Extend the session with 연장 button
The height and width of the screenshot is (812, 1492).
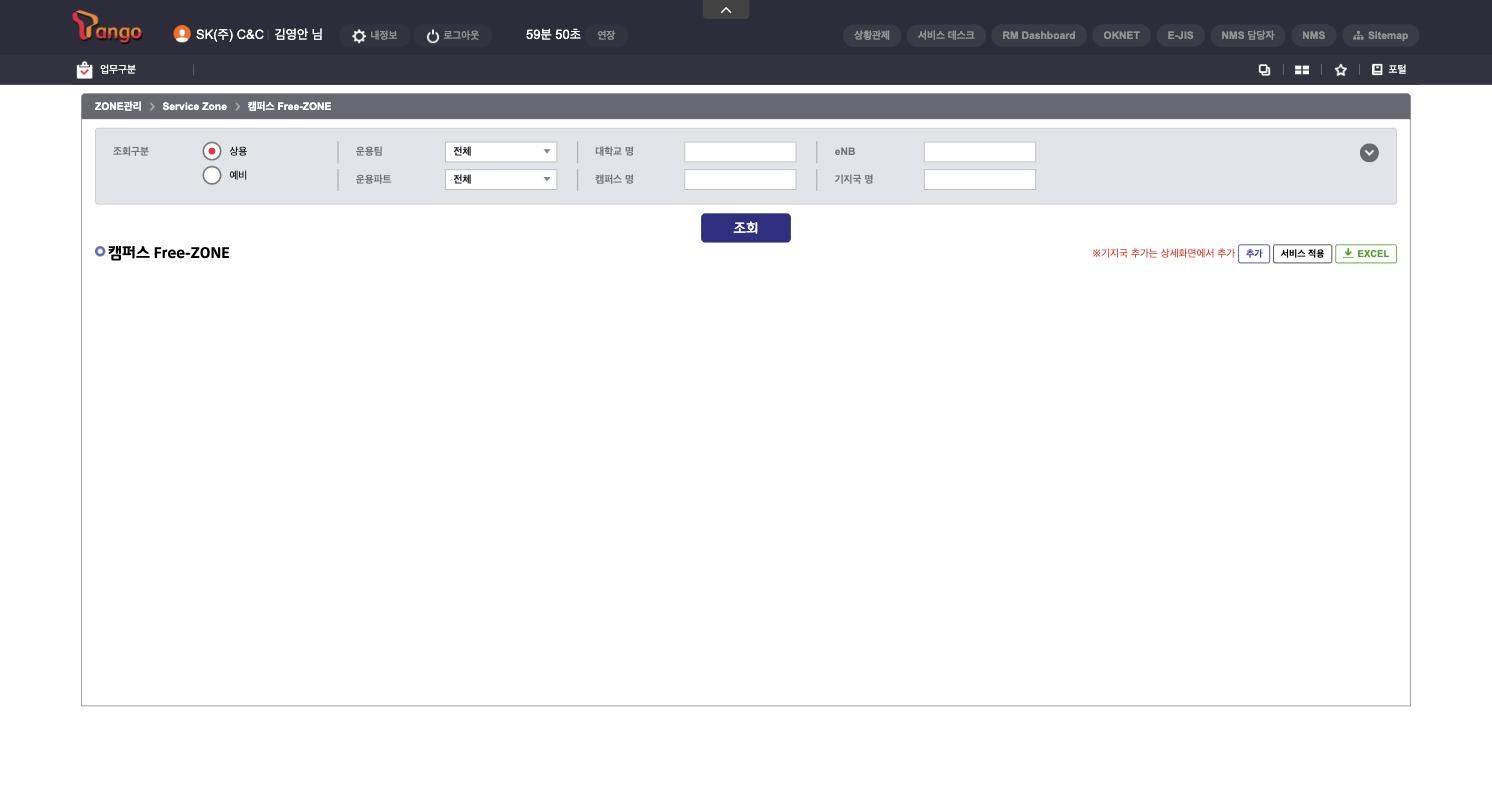[x=606, y=36]
